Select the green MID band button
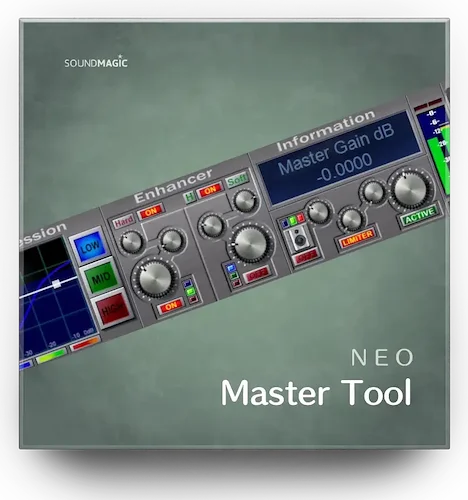The image size is (468, 500). 100,277
